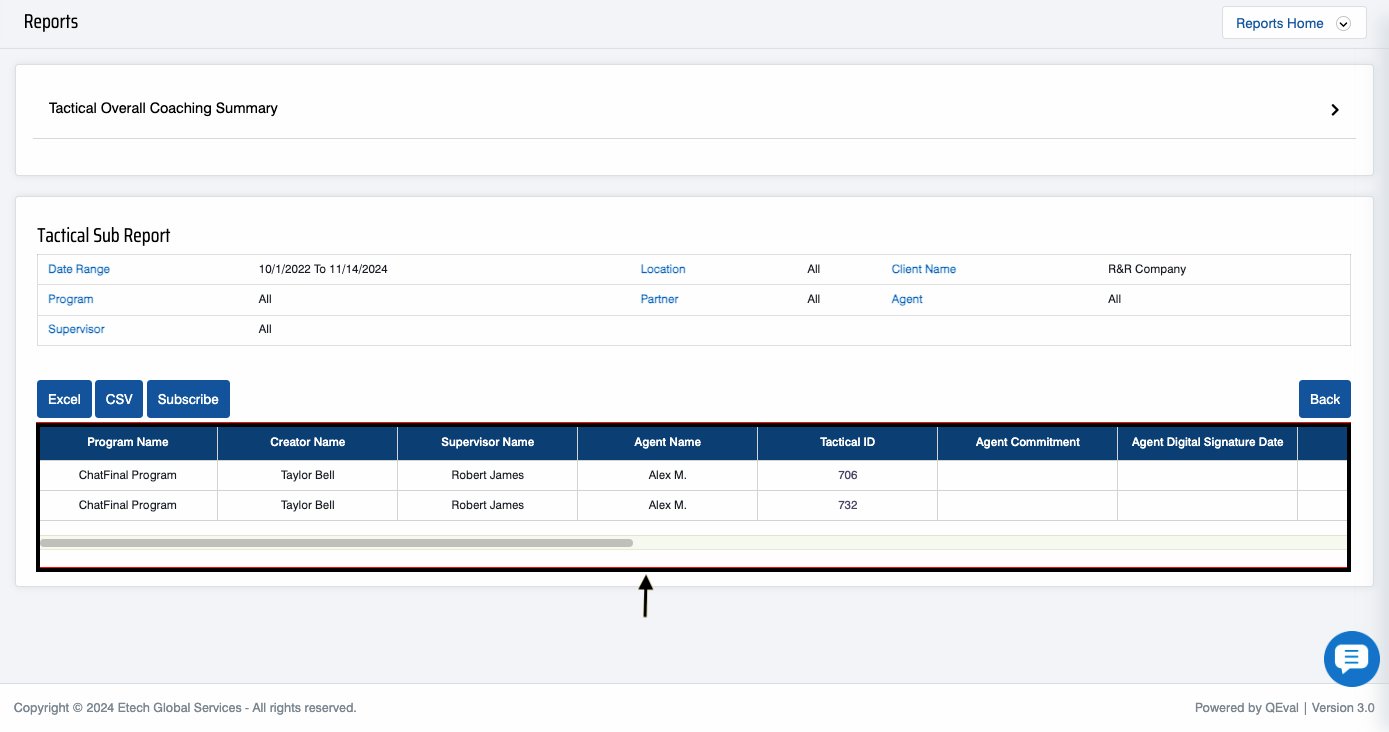This screenshot has width=1389, height=732.
Task: Download the report with the CSV button
Action: 119,399
